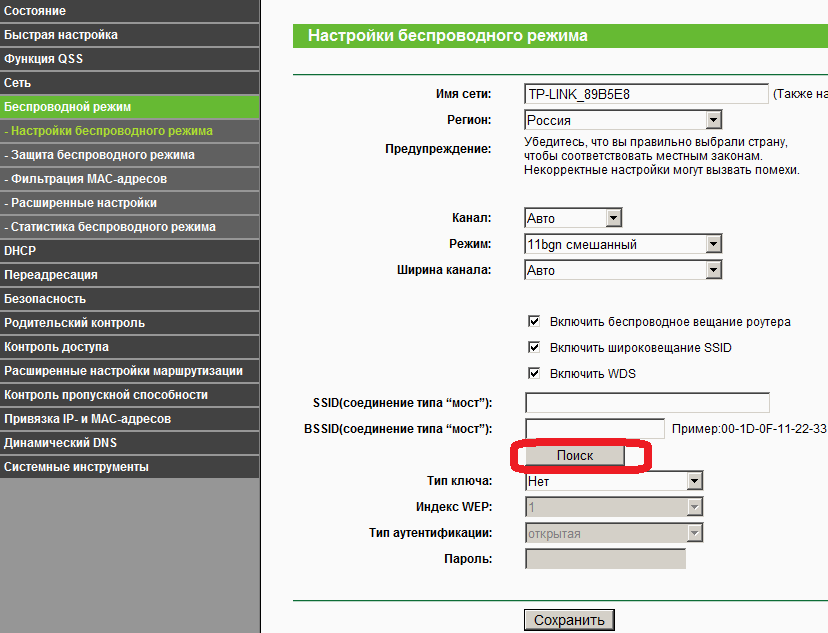Click the 'Имя сети' text field
Viewport: 828px width, 633px height.
coord(645,94)
